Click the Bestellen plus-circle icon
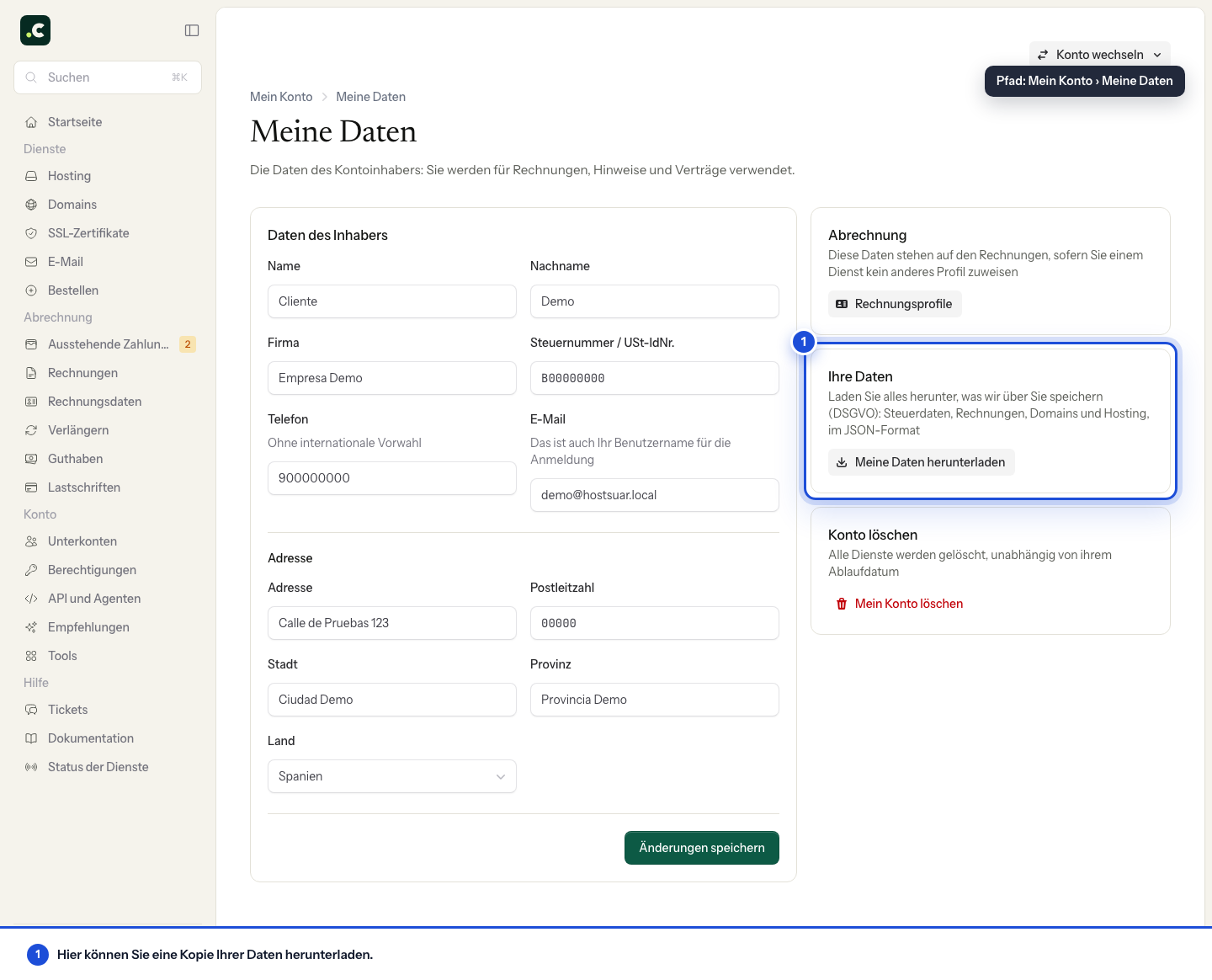This screenshot has height=980, width=1212. point(31,290)
